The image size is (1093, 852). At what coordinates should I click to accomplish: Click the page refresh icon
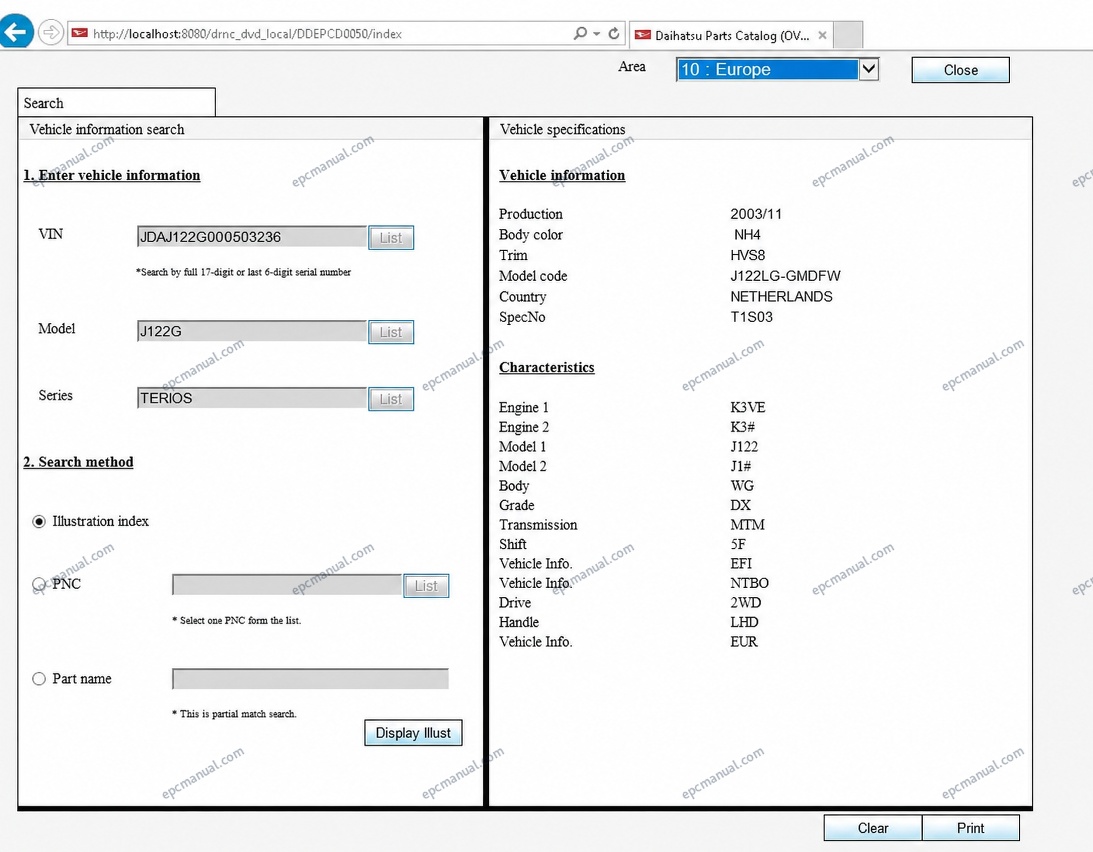pyautogui.click(x=614, y=33)
